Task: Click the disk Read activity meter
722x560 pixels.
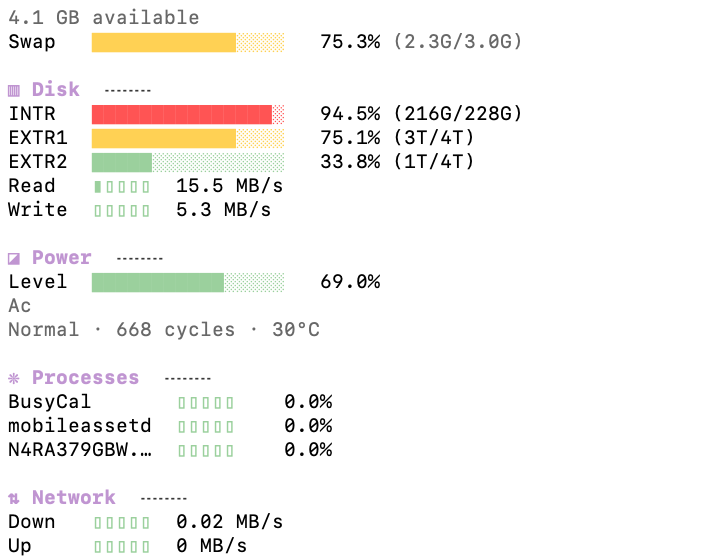Action: pyautogui.click(x=122, y=186)
